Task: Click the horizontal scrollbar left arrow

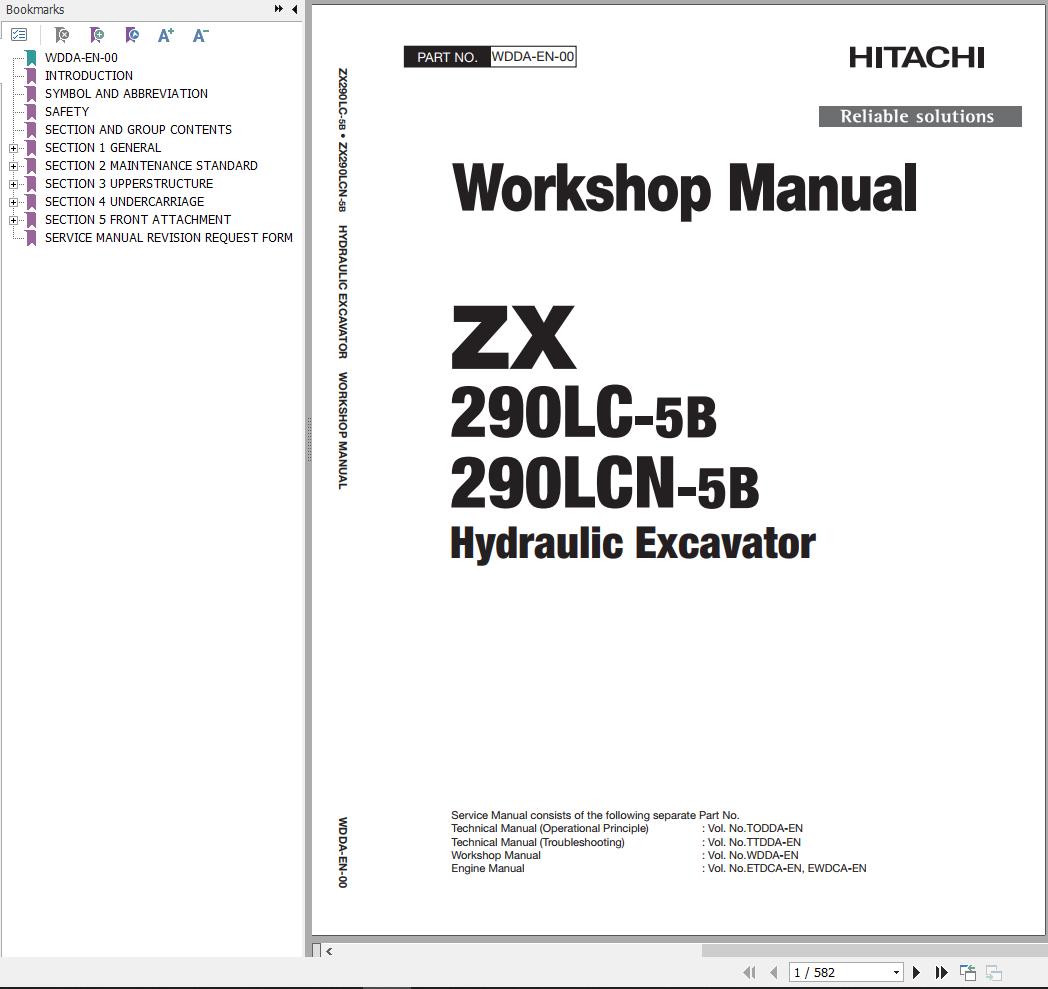Action: tap(329, 950)
